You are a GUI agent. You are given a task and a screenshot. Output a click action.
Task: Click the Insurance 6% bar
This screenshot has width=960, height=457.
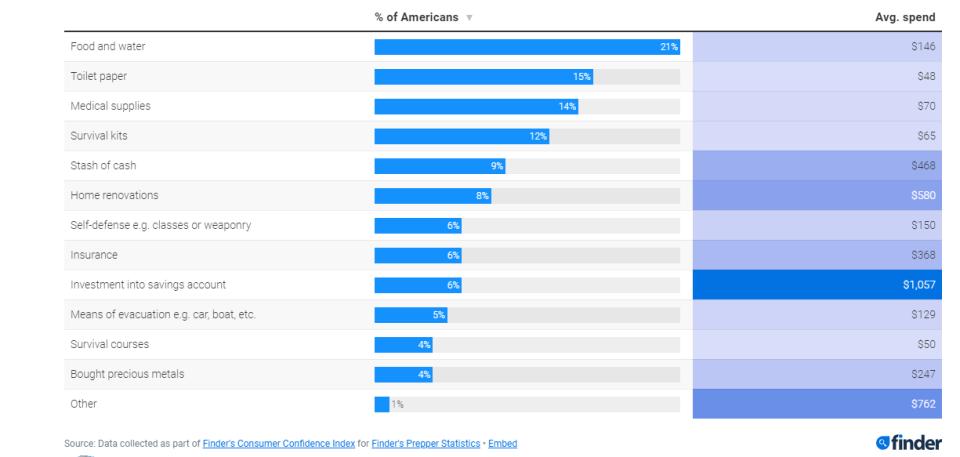coord(418,255)
